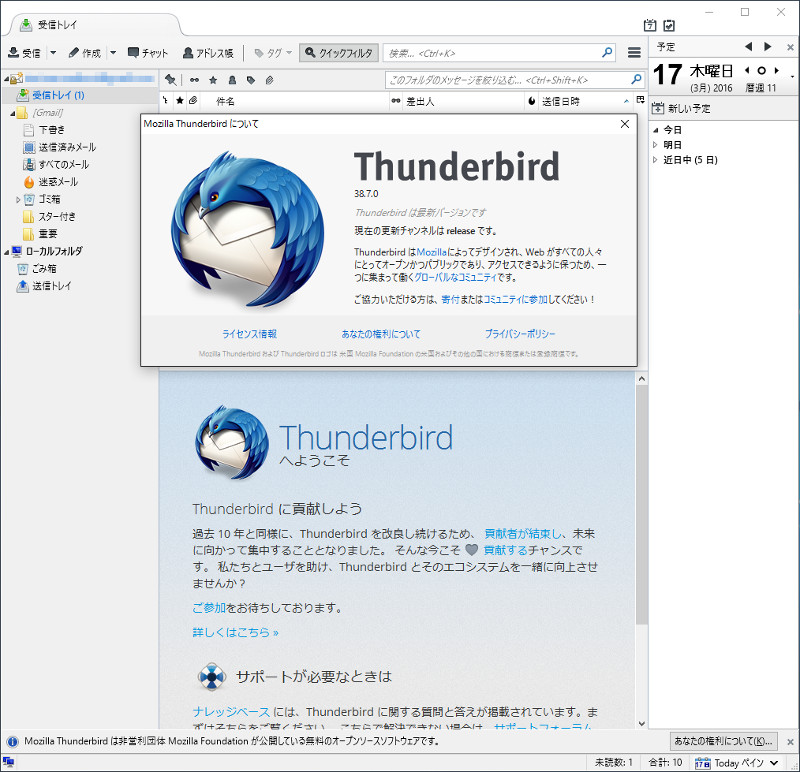Click あなたの権利について(K)... notification button
Screen dimensions: 800x772
coord(723,741)
